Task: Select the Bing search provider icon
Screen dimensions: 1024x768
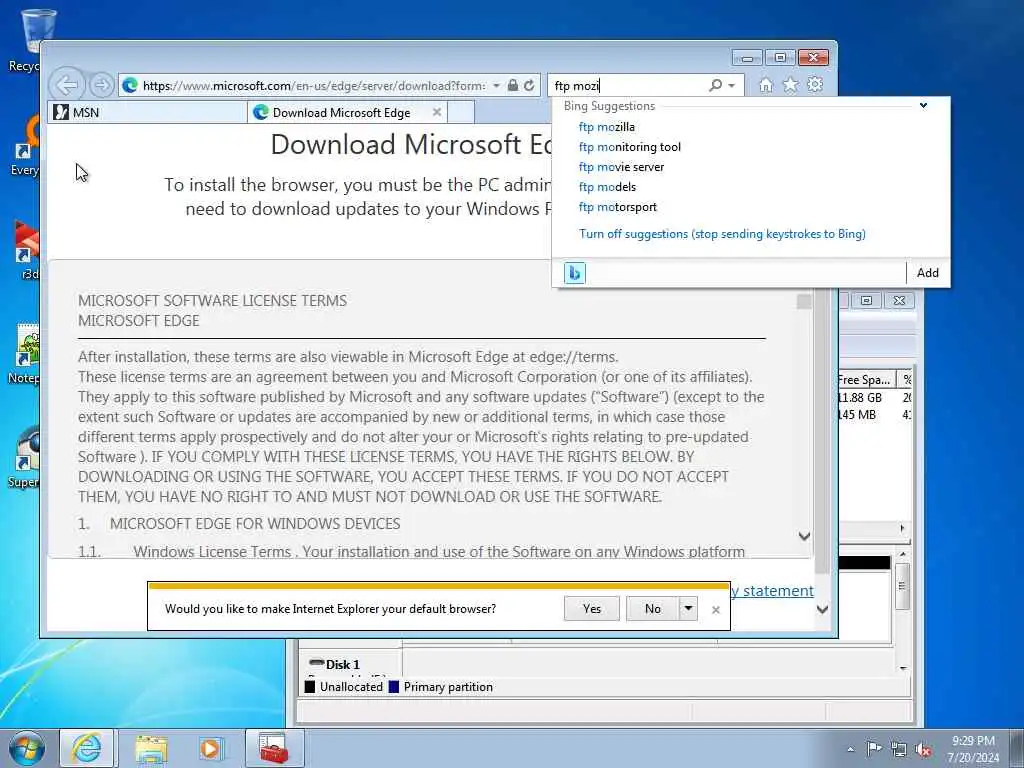Action: click(x=575, y=273)
